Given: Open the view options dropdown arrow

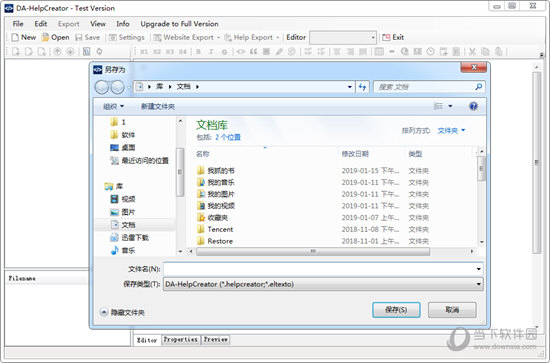Looking at the screenshot, I should (450, 106).
